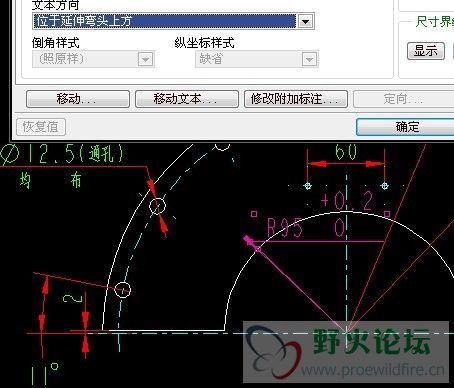
Task: Select the 11° angle dimension
Action: click(44, 374)
